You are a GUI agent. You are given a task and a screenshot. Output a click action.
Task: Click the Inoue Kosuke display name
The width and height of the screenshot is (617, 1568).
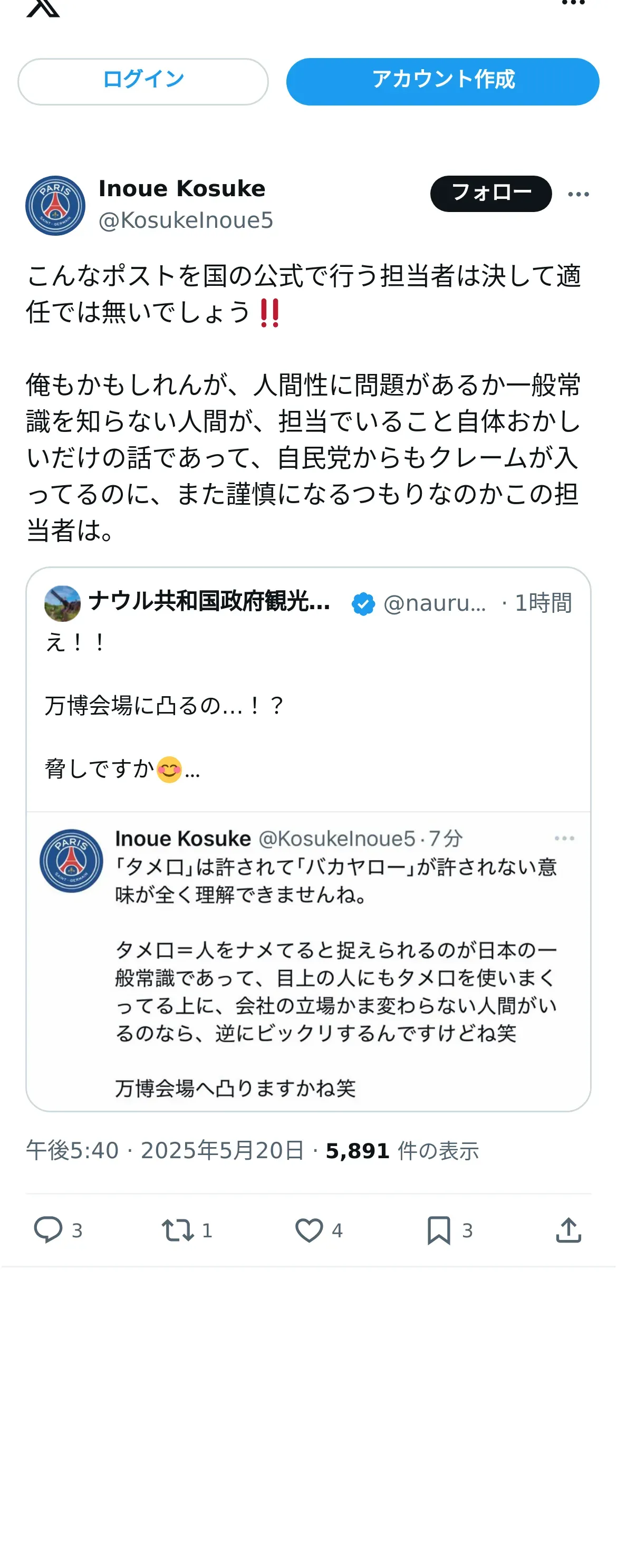click(x=182, y=189)
